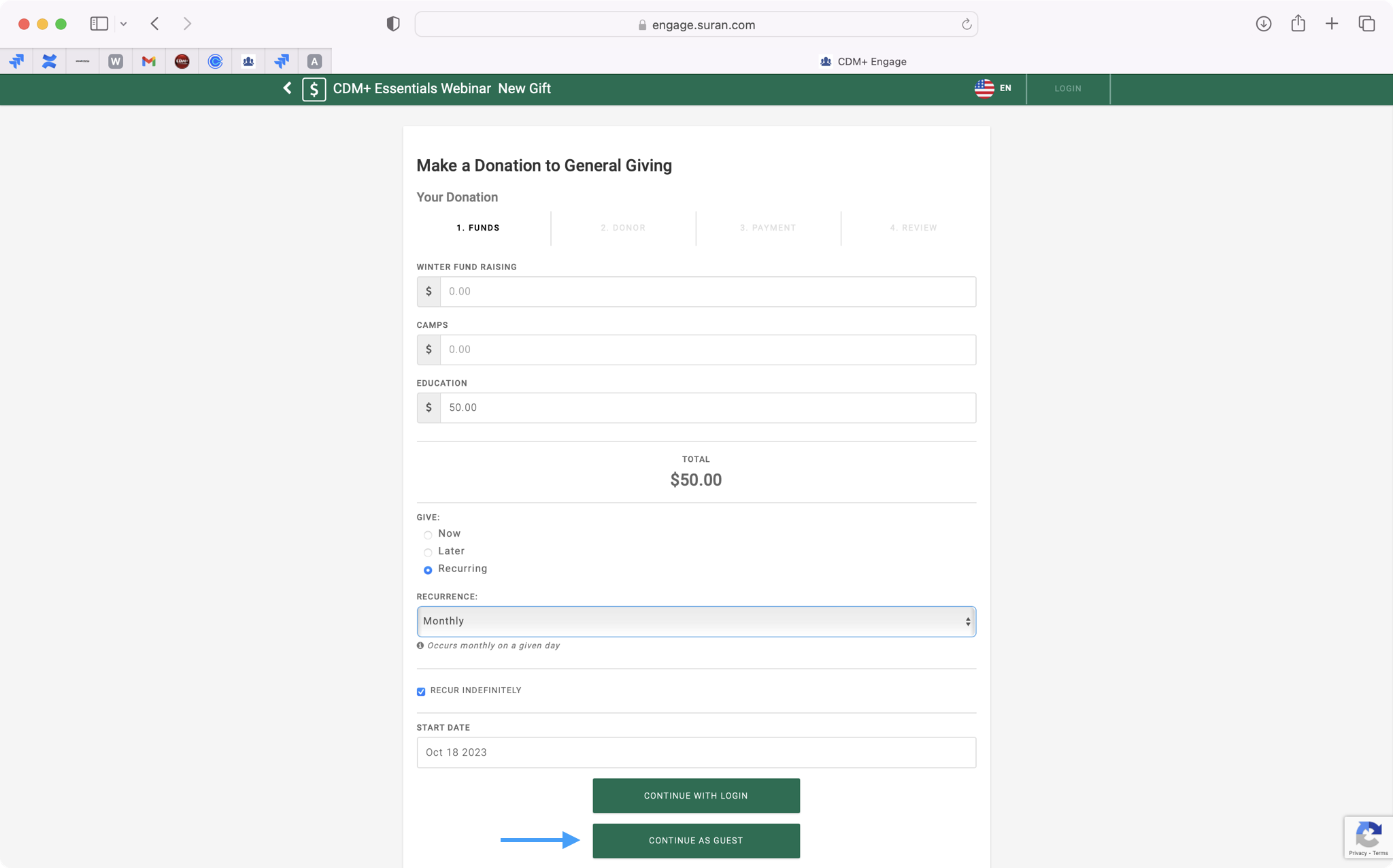1393x868 pixels.
Task: Open Safari's downloads icon
Action: click(1263, 24)
